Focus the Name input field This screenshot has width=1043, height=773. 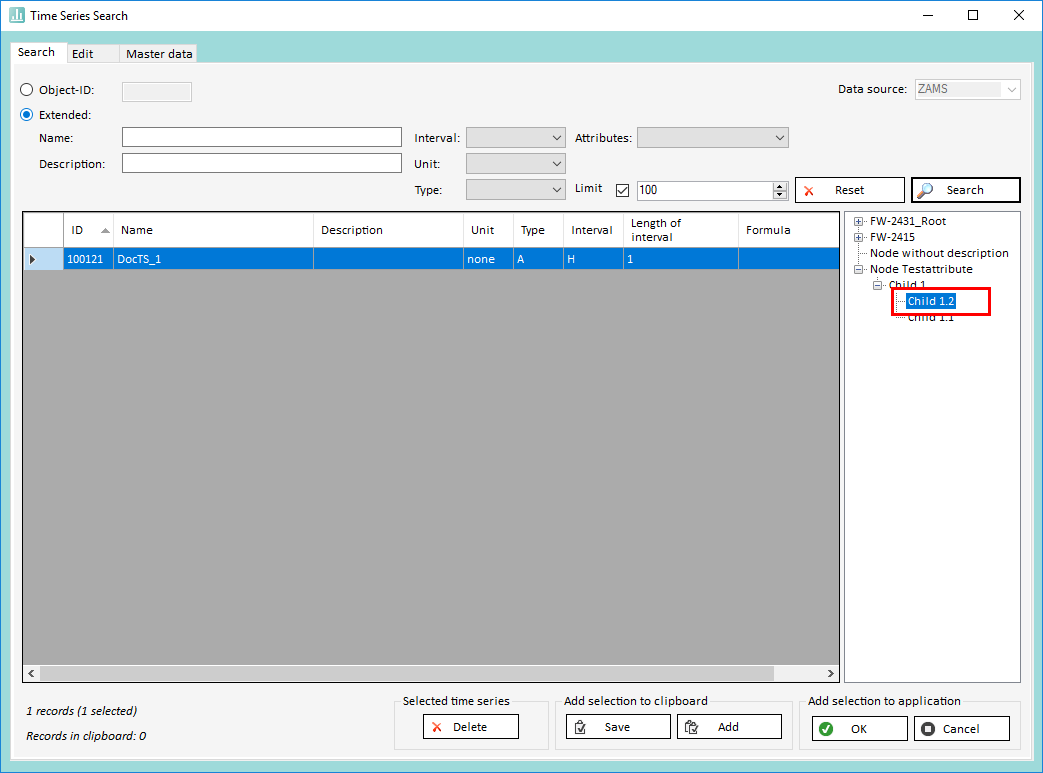click(262, 138)
